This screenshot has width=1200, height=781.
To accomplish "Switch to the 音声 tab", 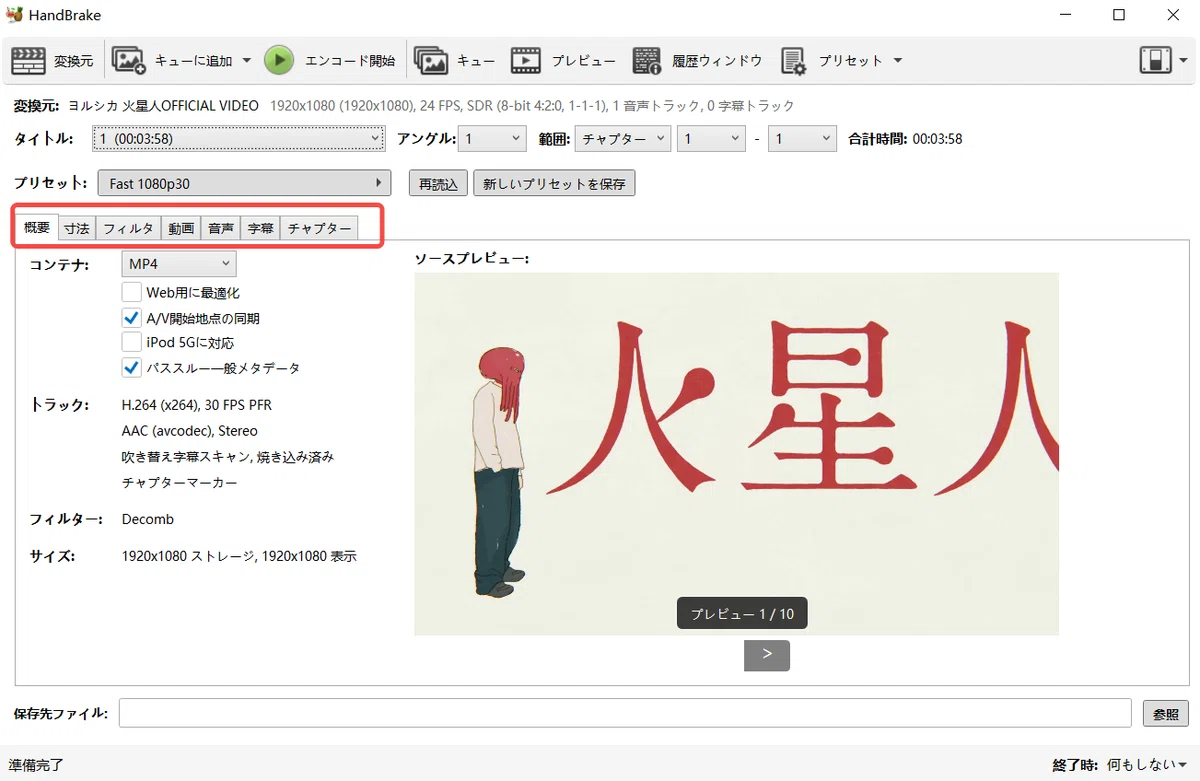I will tap(220, 228).
